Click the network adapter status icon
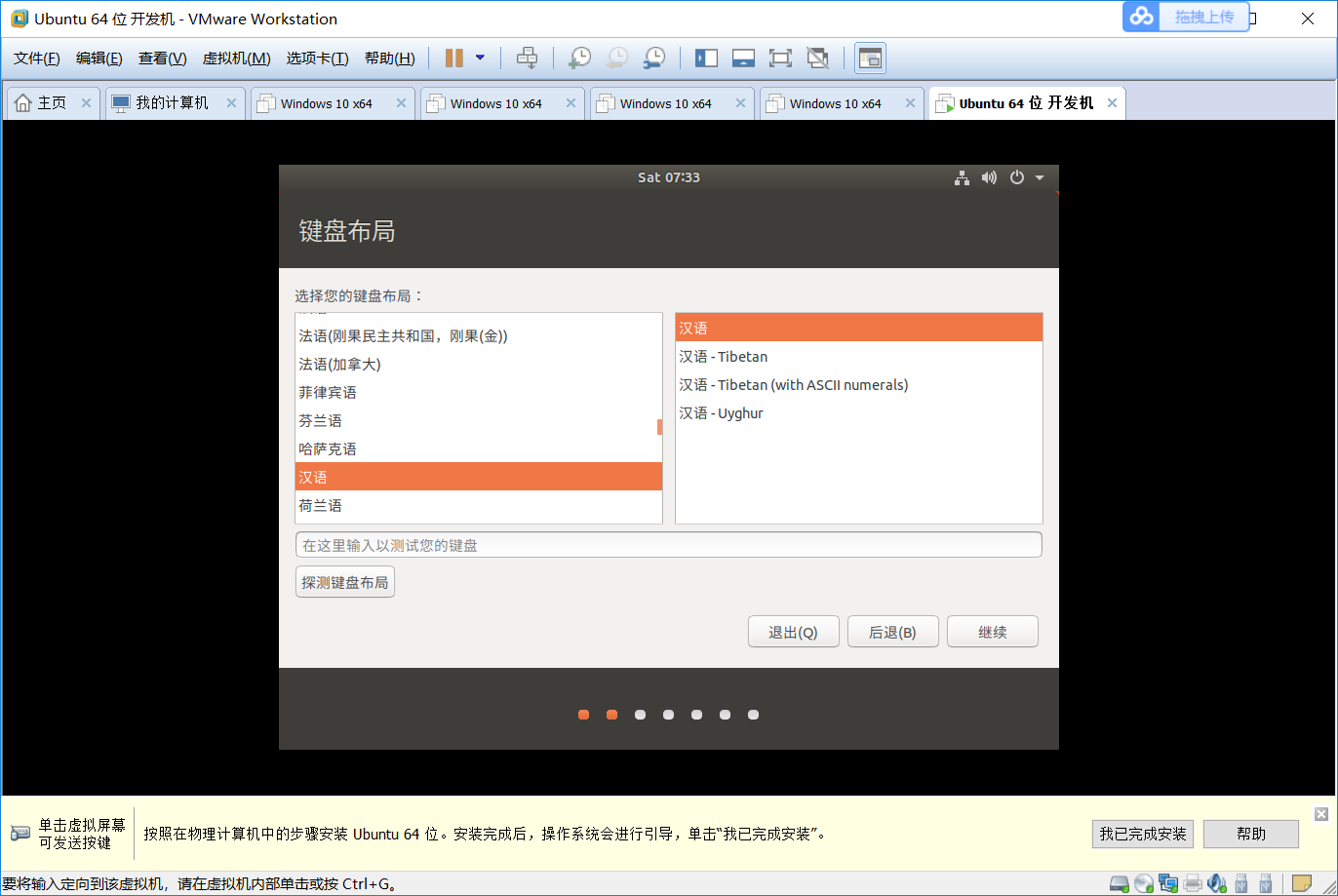Viewport: 1338px width, 896px height. coord(1168,884)
